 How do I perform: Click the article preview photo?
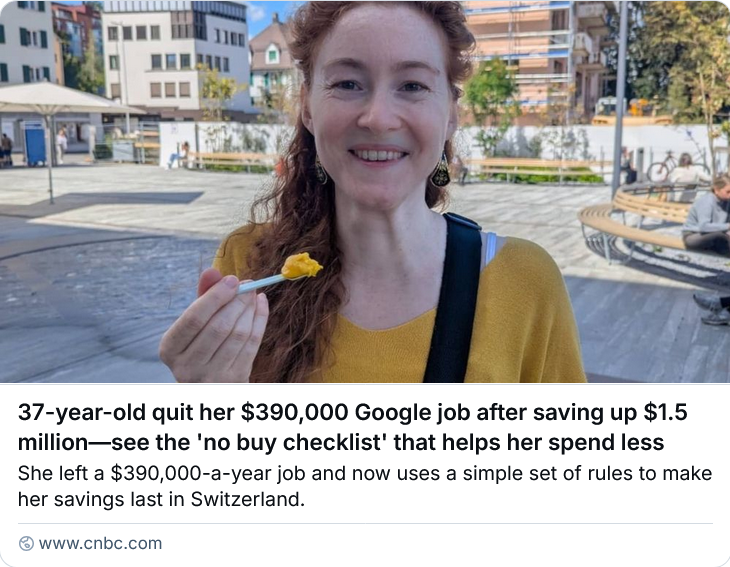(365, 191)
